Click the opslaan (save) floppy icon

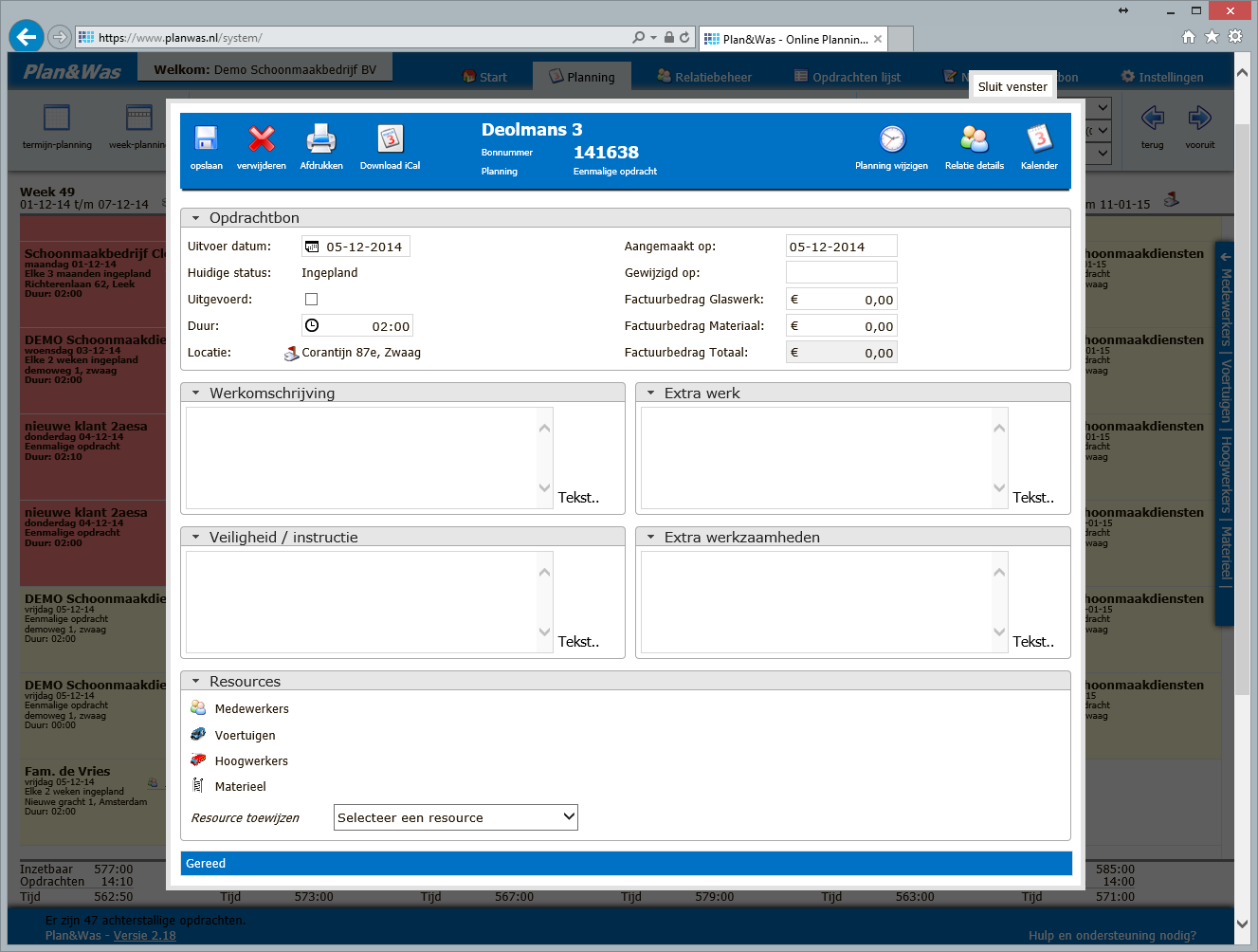[206, 138]
